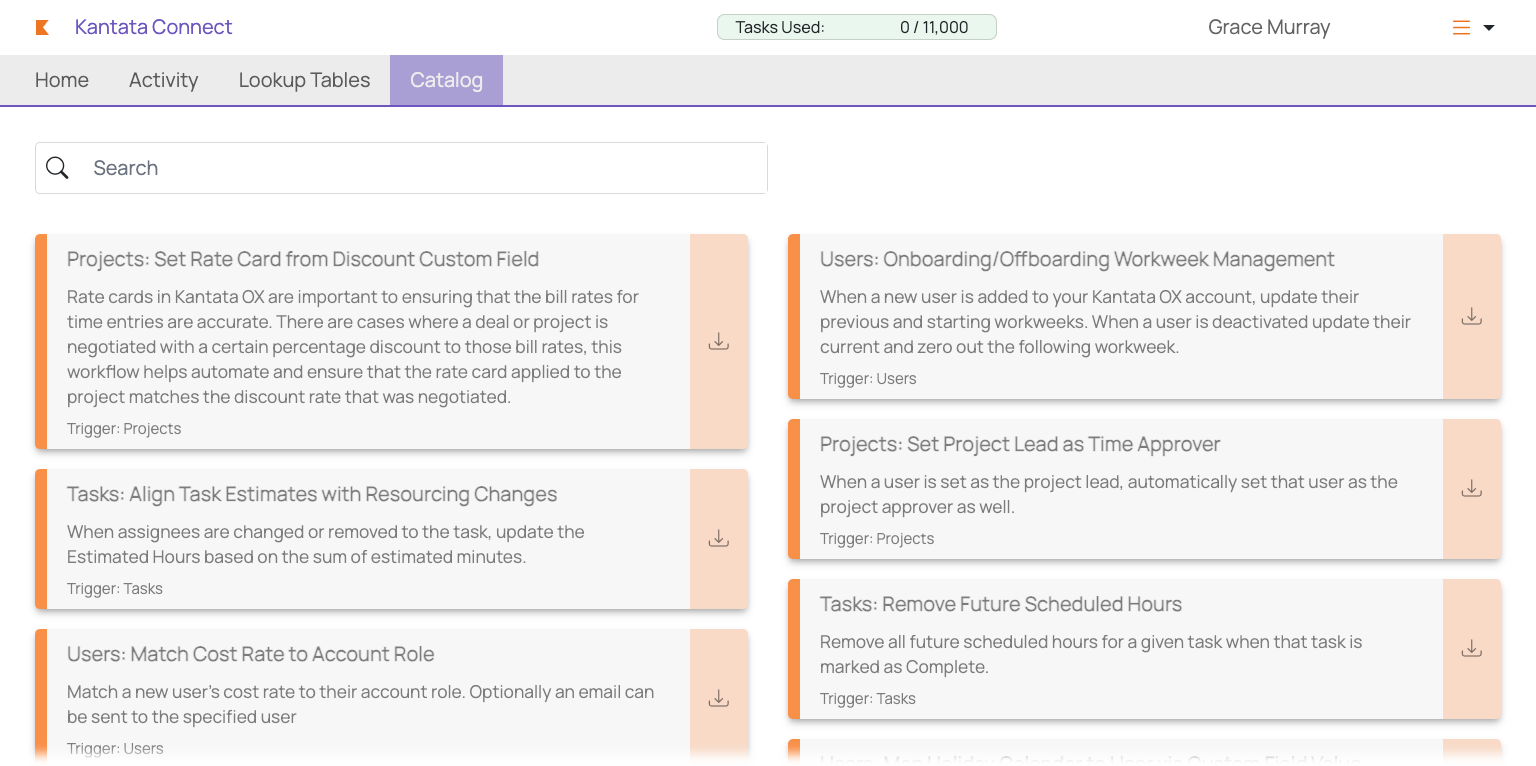Screen dimensions: 1536x766
Task: Focus the catalog Search field
Action: tap(401, 168)
